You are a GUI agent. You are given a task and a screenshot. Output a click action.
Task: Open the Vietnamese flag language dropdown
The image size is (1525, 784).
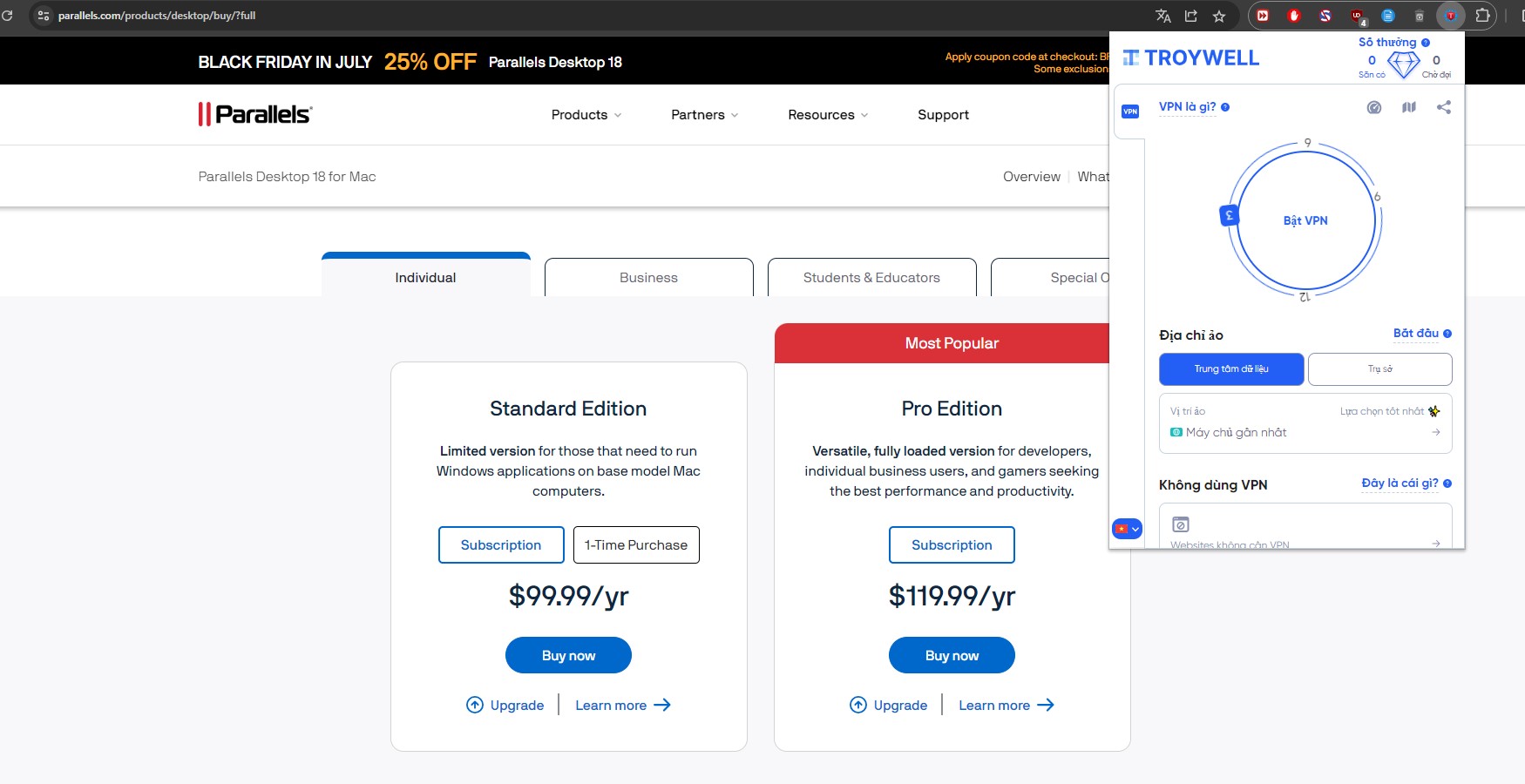point(1127,529)
